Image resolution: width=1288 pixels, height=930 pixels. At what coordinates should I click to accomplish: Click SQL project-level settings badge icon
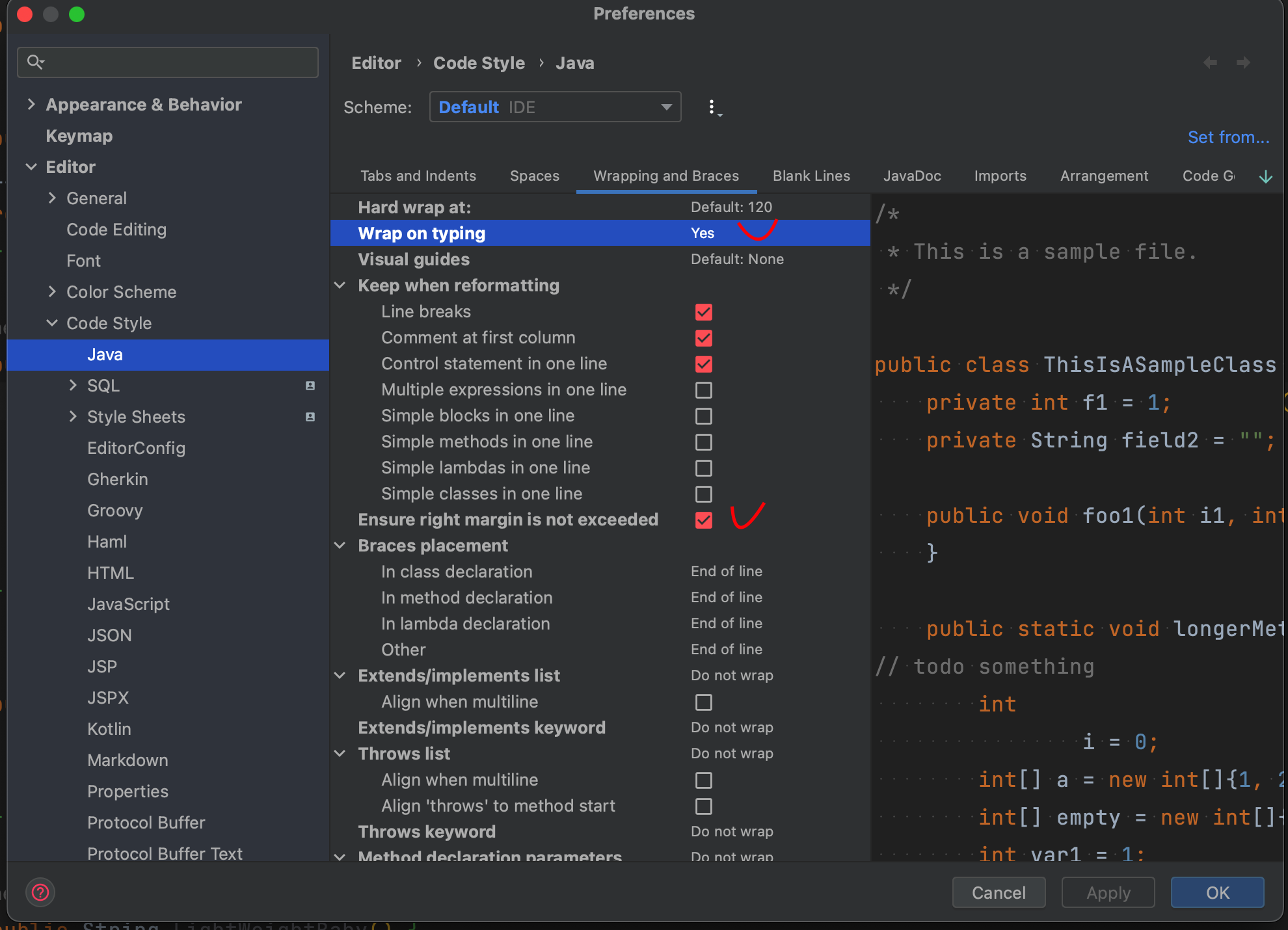coord(310,386)
